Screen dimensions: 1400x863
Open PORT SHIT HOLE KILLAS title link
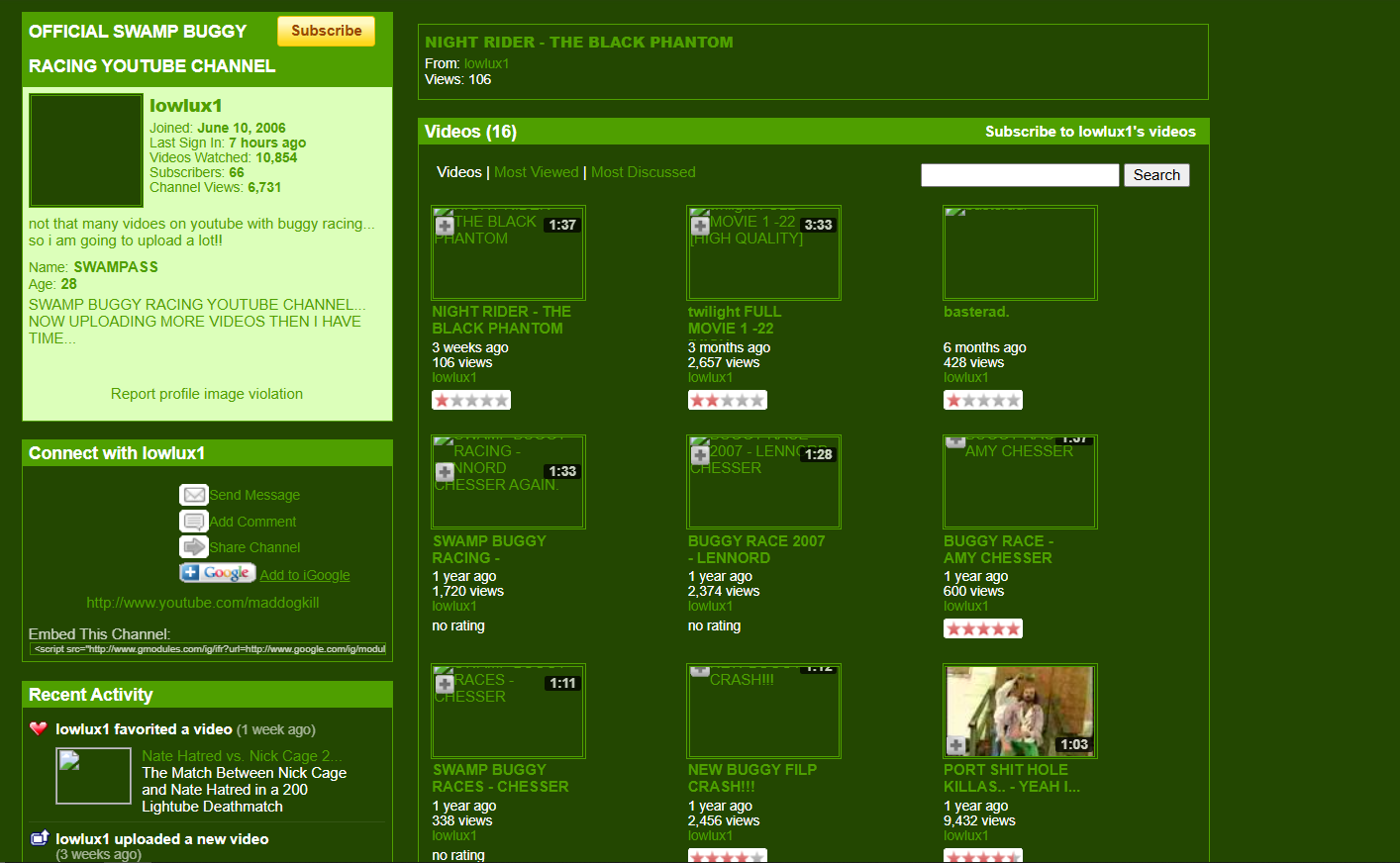click(1012, 778)
